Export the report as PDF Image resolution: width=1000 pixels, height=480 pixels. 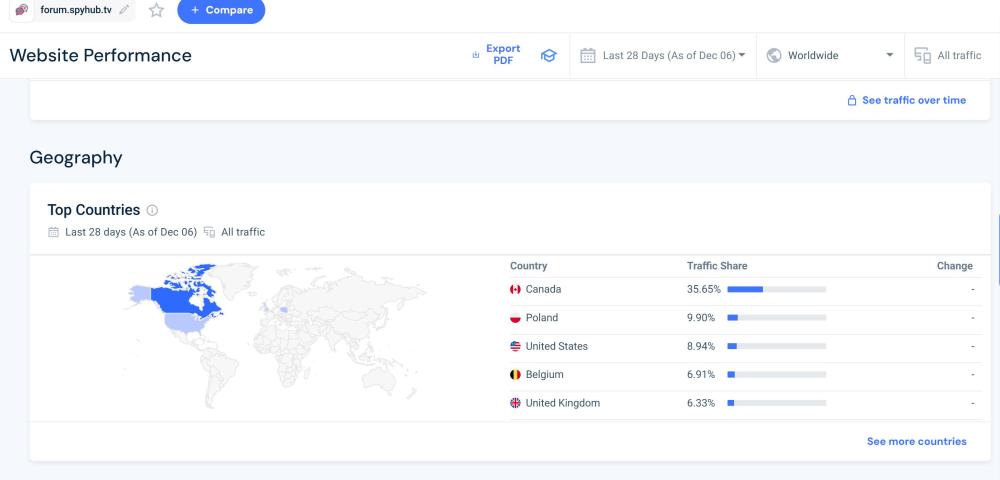pyautogui.click(x=497, y=54)
